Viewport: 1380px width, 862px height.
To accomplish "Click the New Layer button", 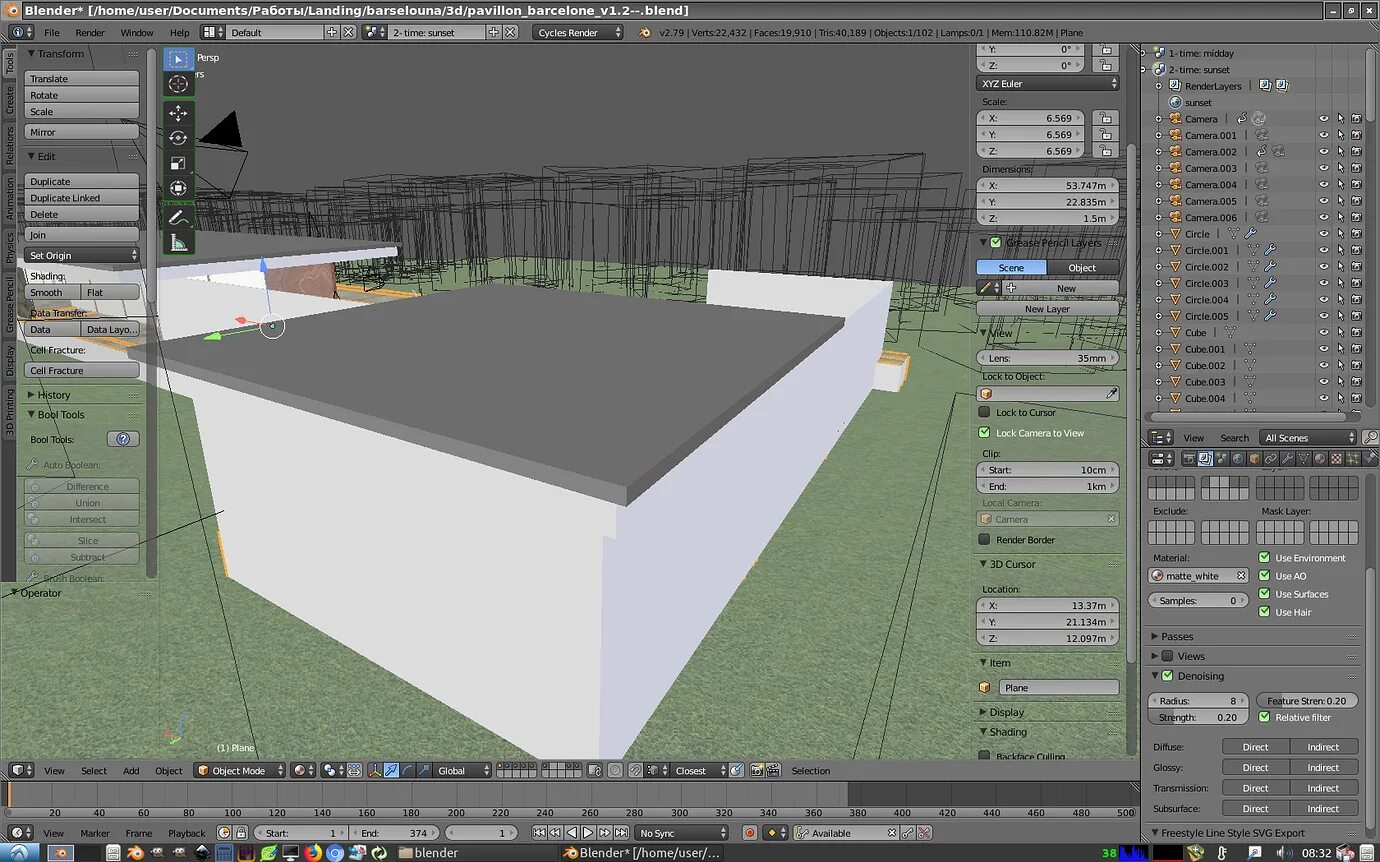I will (1048, 309).
